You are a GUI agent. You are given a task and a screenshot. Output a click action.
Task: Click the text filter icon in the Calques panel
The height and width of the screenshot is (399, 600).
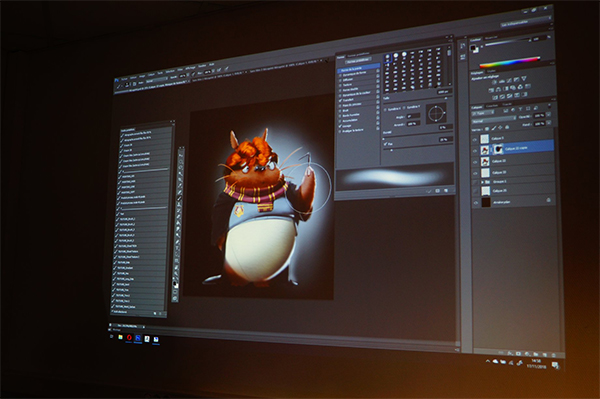click(x=521, y=109)
